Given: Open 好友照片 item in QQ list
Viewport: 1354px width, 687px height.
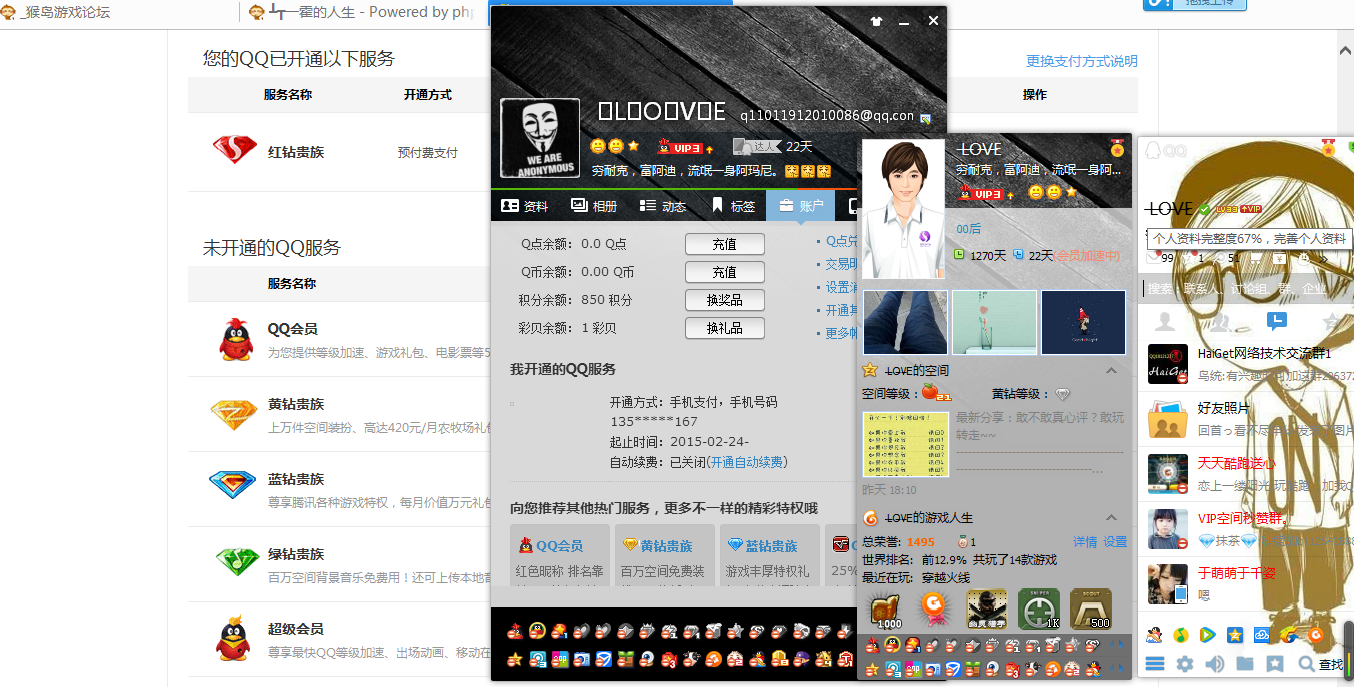Looking at the screenshot, I should coord(1245,419).
